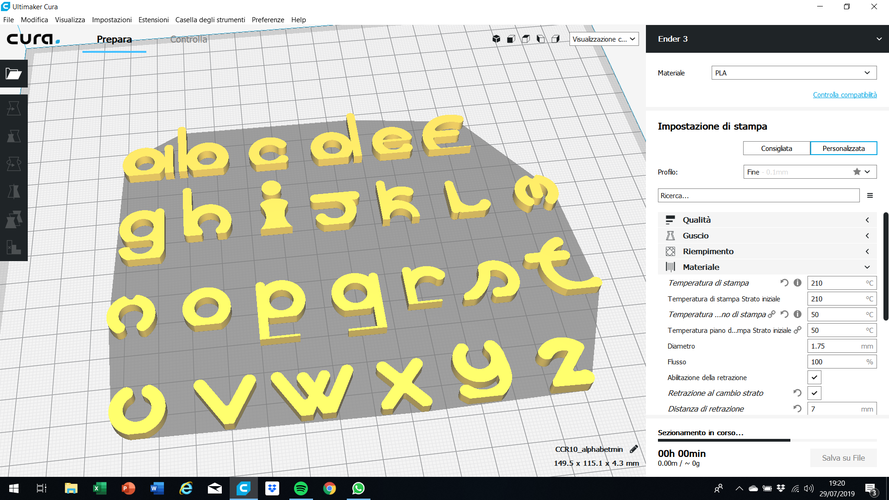Click the Temperatura di stampa value field
This screenshot has width=889, height=500.
pos(842,283)
